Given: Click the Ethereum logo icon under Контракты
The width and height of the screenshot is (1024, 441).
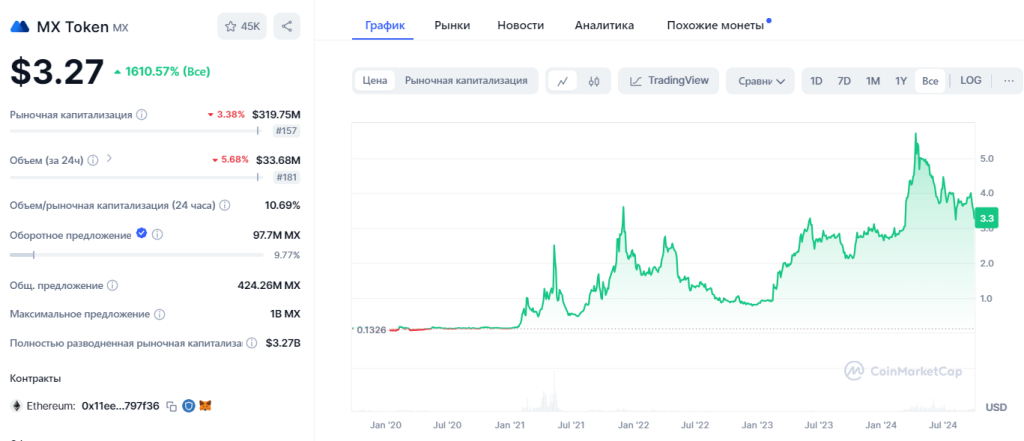Looking at the screenshot, I should (x=16, y=406).
